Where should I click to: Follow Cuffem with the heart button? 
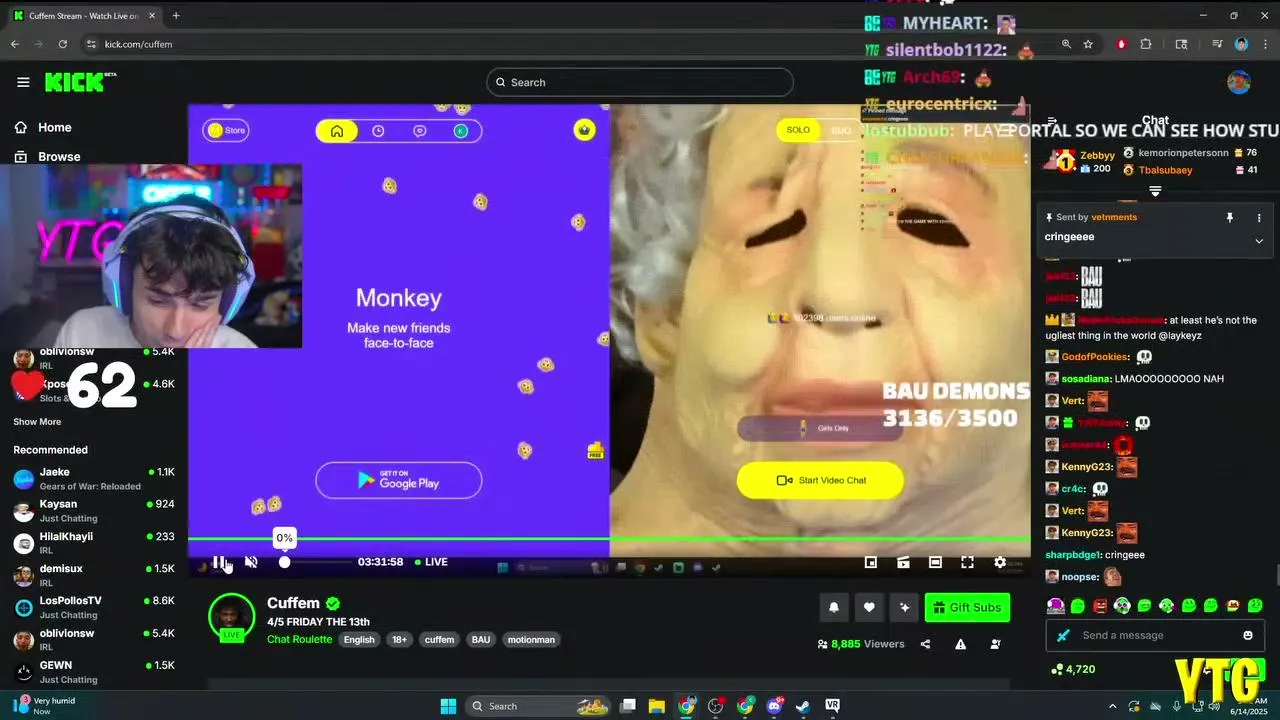[869, 607]
